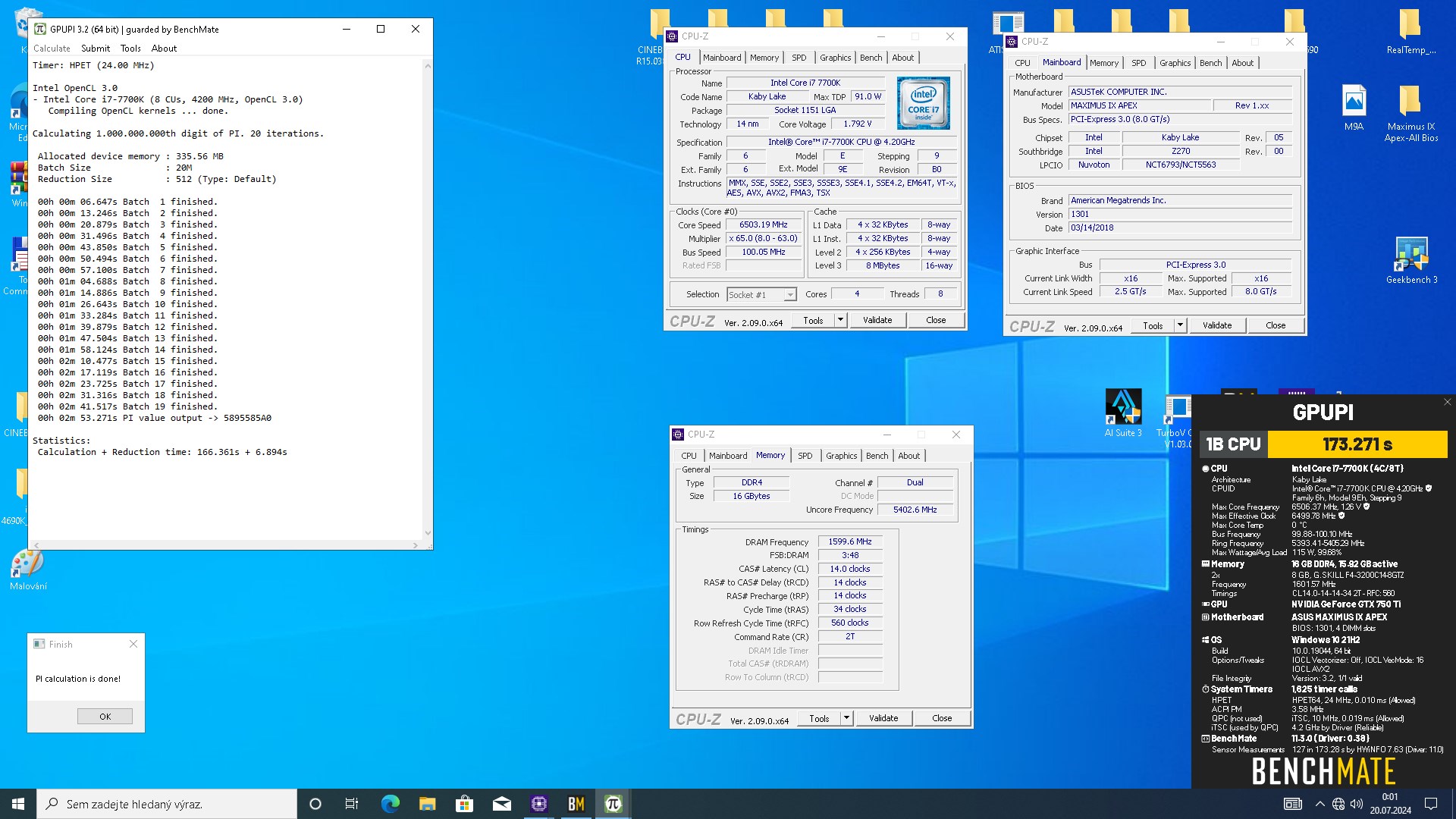This screenshot has height=819, width=1456.
Task: Select BIOS Version 1301 field
Action: click(x=1180, y=215)
